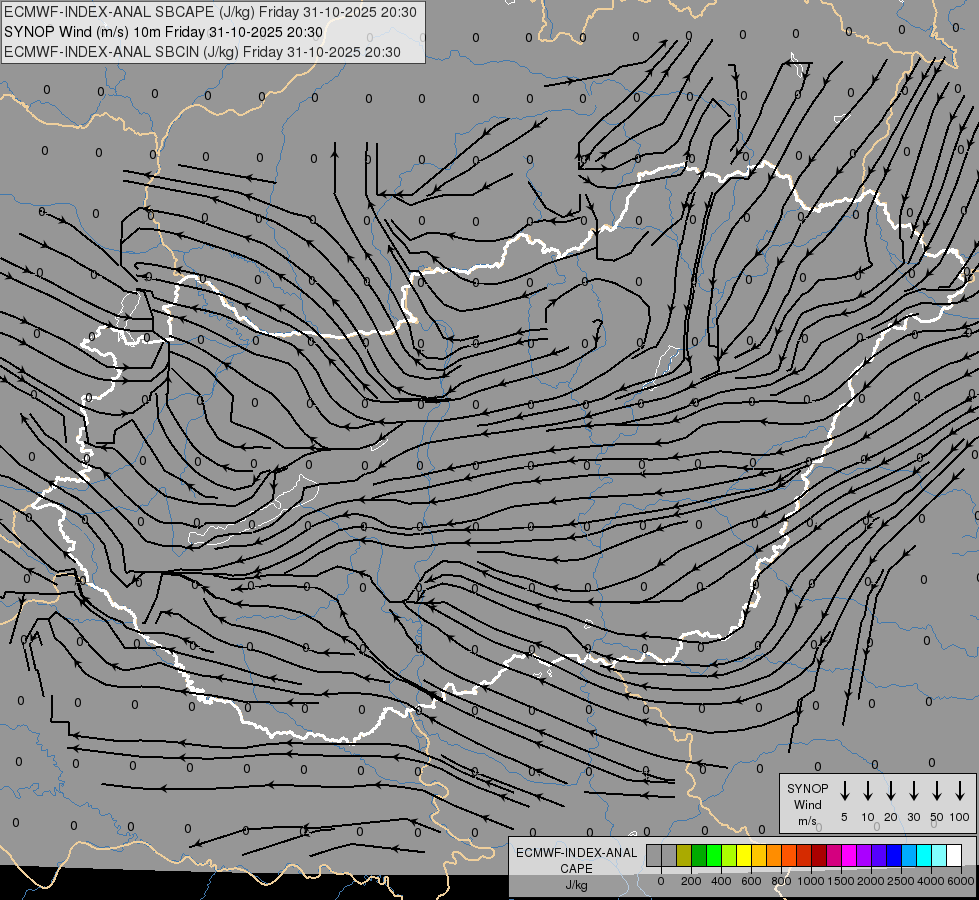Click the 100 m/s wind legend arrow
Screen dimensions: 979x900
pos(960,791)
